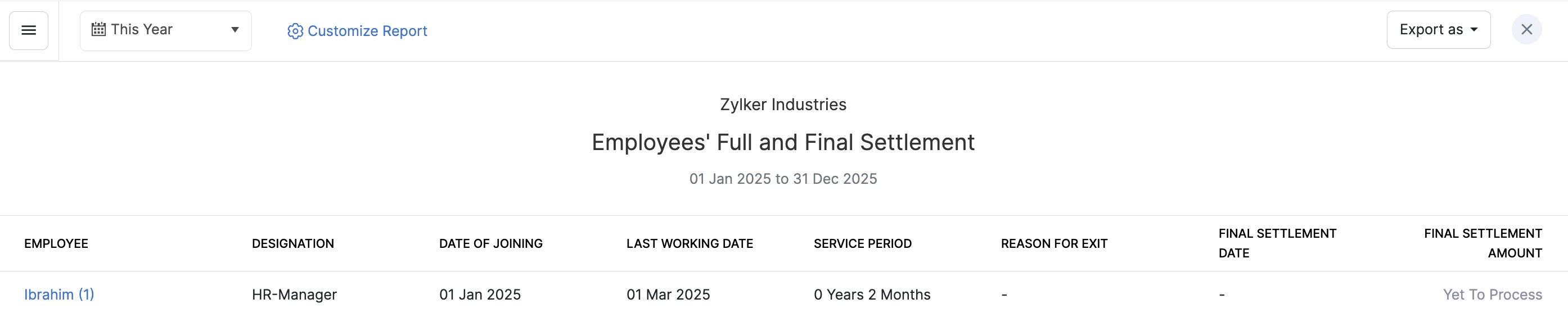Viewport: 1568px width, 317px height.
Task: Close the report with X button
Action: click(x=1526, y=29)
